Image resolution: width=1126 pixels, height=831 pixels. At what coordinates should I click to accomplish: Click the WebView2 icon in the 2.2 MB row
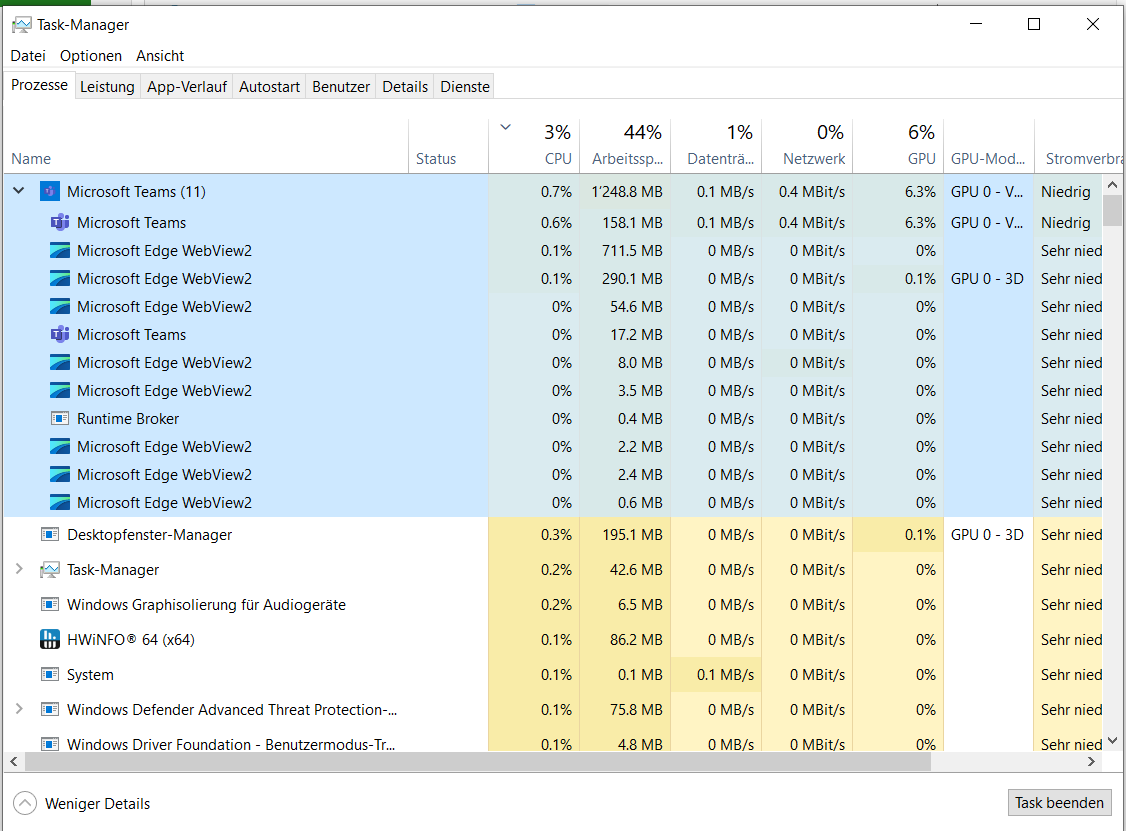pyautogui.click(x=60, y=447)
